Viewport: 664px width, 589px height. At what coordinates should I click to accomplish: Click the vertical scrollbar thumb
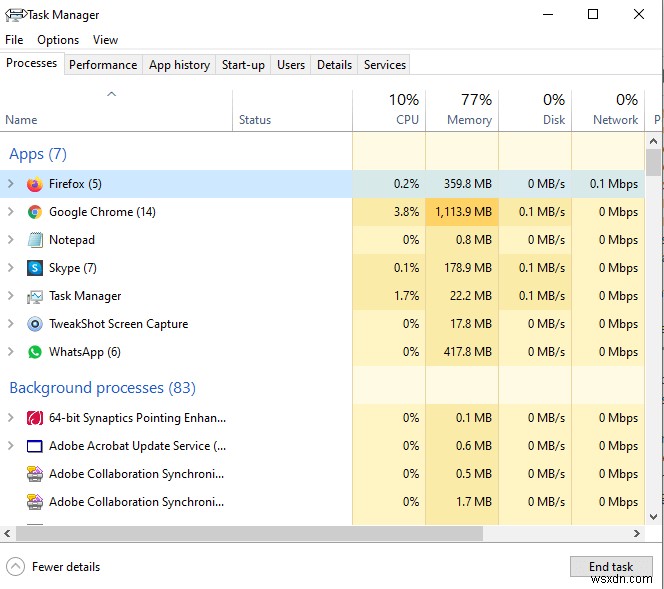pyautogui.click(x=654, y=162)
